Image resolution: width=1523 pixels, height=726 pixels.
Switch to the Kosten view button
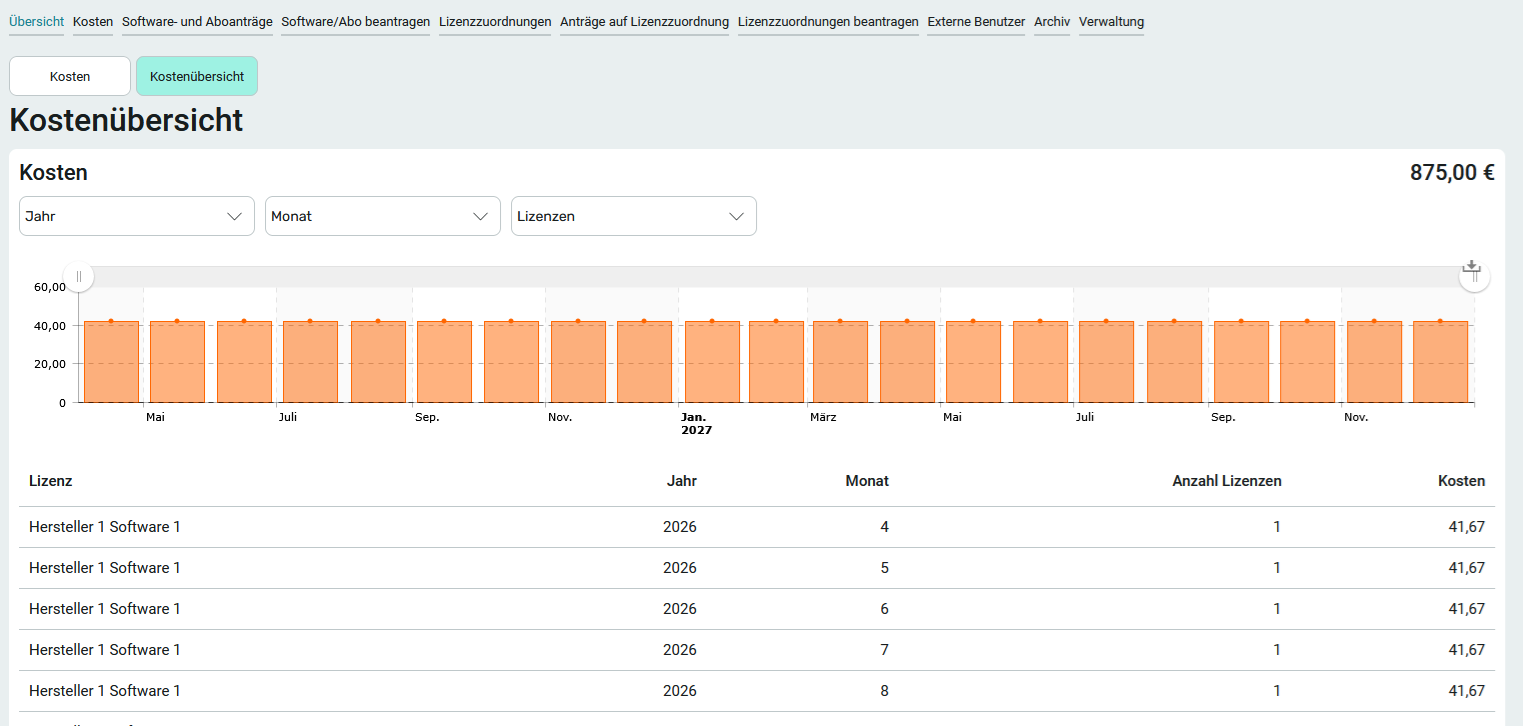[x=70, y=76]
